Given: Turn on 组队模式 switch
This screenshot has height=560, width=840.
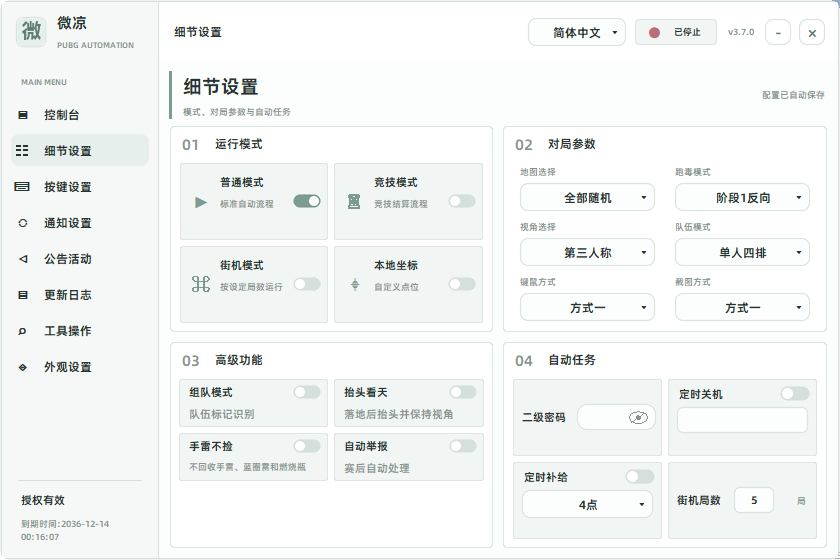Looking at the screenshot, I should point(307,392).
